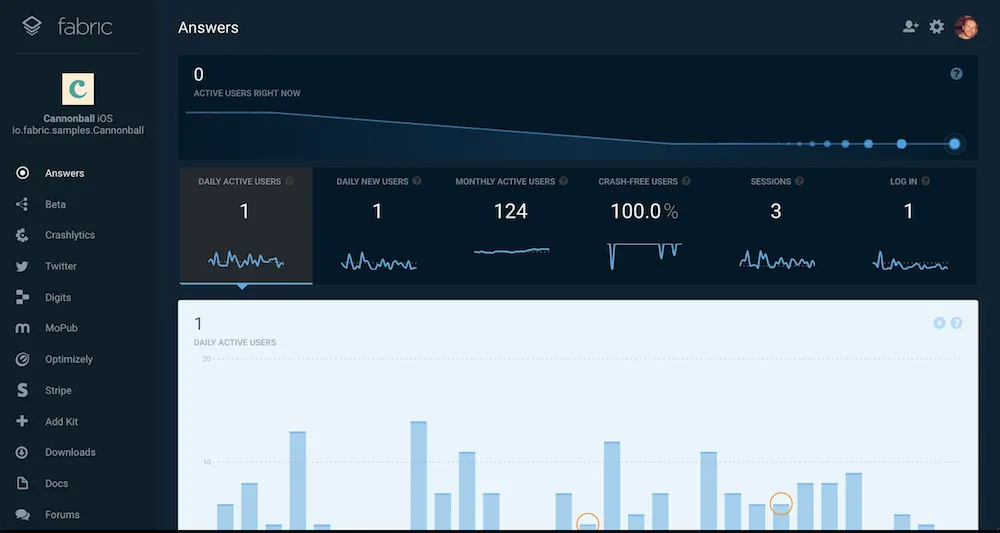1000x533 pixels.
Task: Click the Beta share icon
Action: click(x=22, y=204)
